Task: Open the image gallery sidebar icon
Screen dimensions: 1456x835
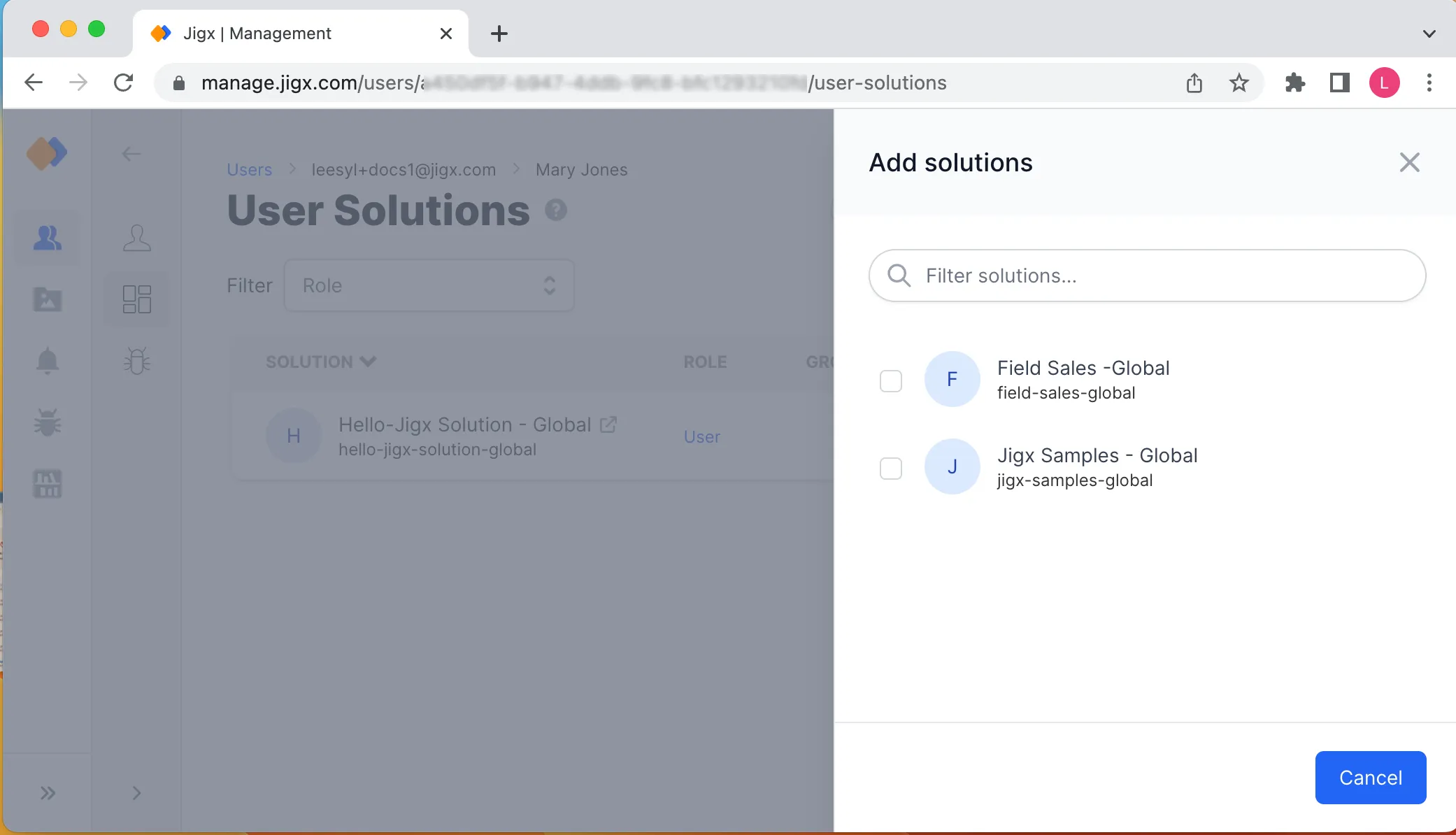Action: [x=48, y=299]
